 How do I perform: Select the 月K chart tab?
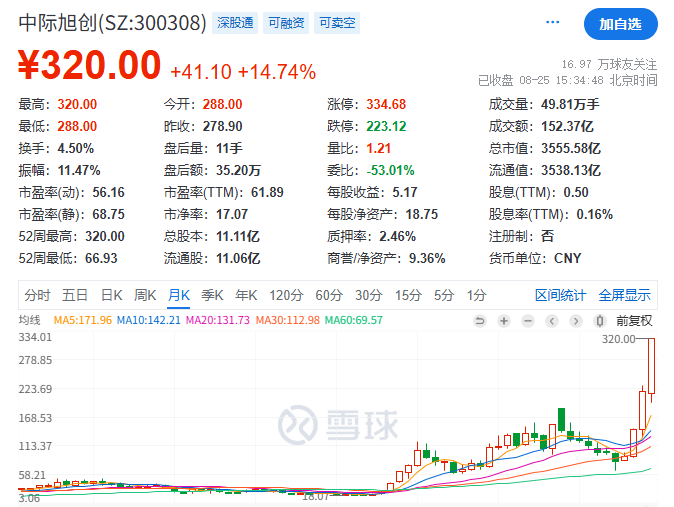[179, 295]
